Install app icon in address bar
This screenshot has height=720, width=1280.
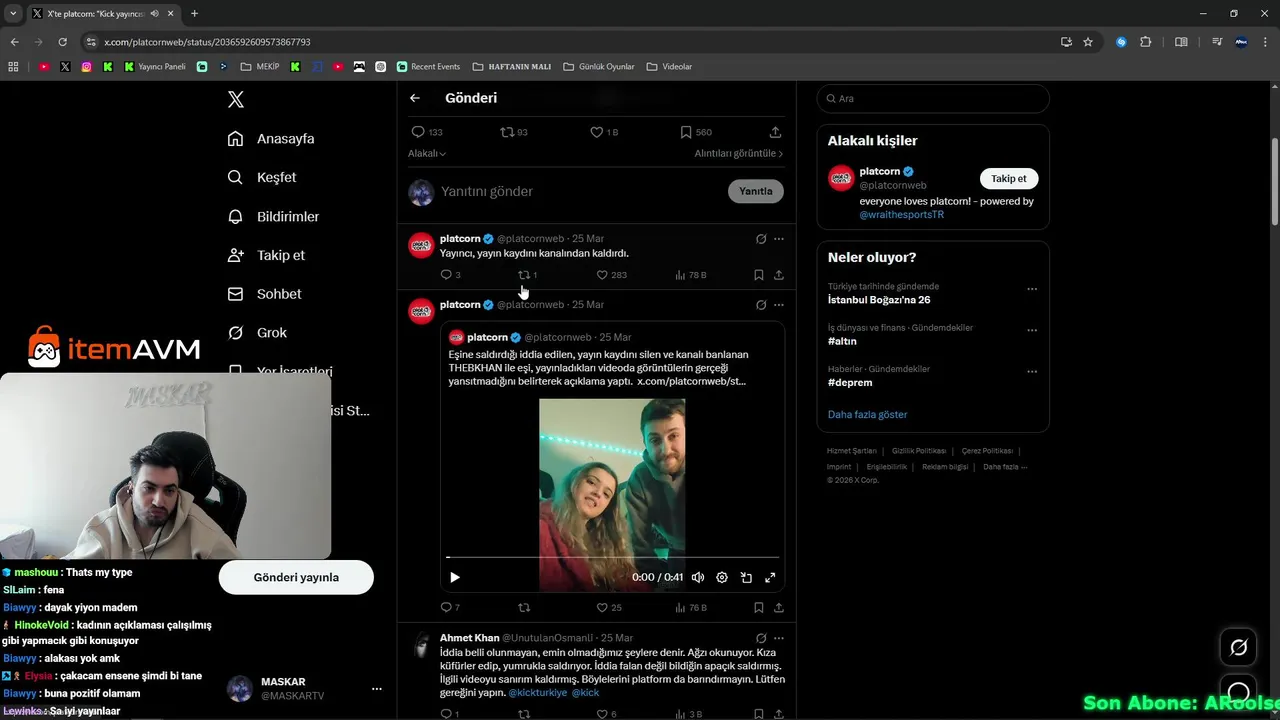[x=1066, y=42]
